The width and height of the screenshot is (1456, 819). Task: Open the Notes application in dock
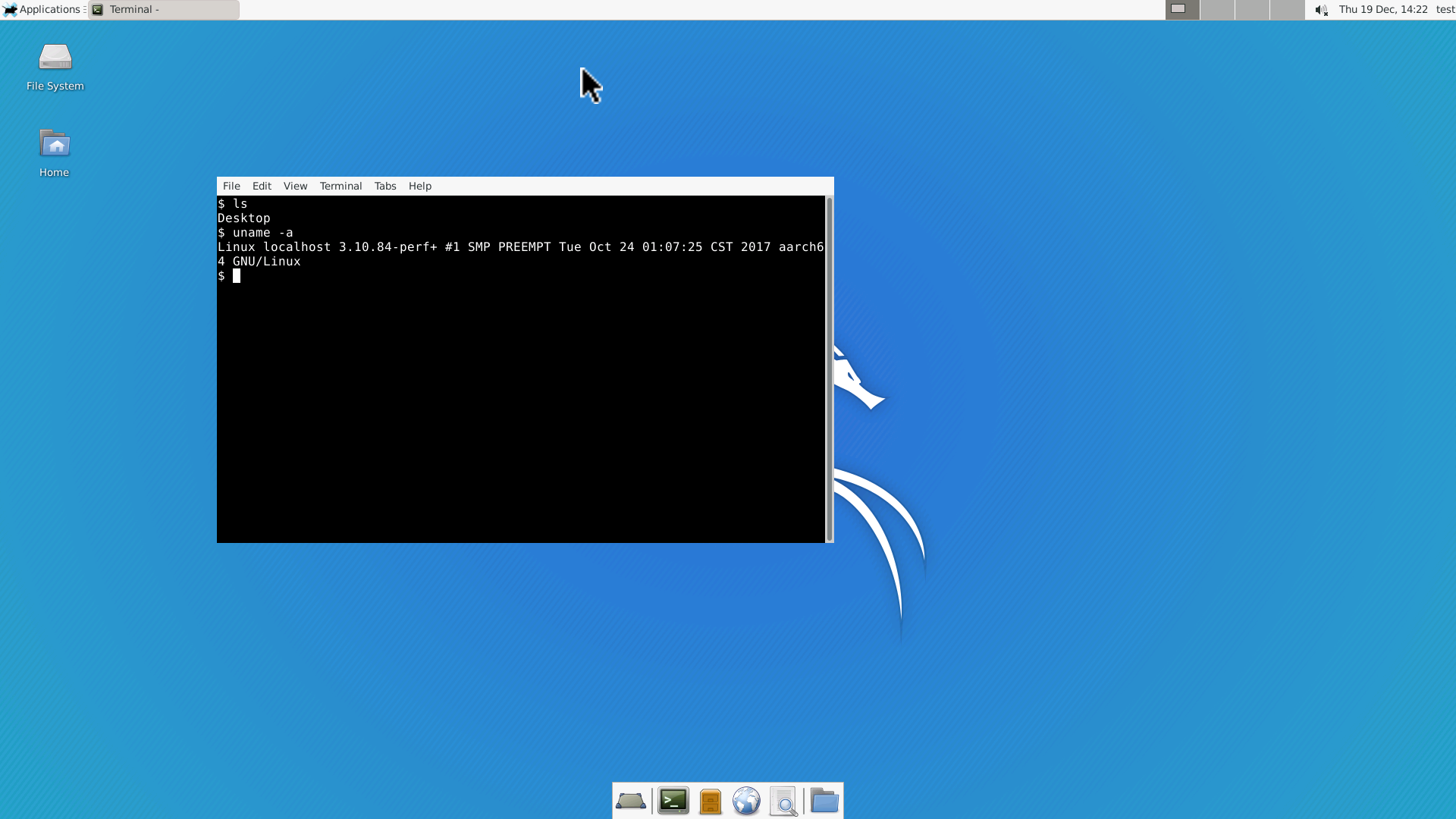click(x=710, y=801)
